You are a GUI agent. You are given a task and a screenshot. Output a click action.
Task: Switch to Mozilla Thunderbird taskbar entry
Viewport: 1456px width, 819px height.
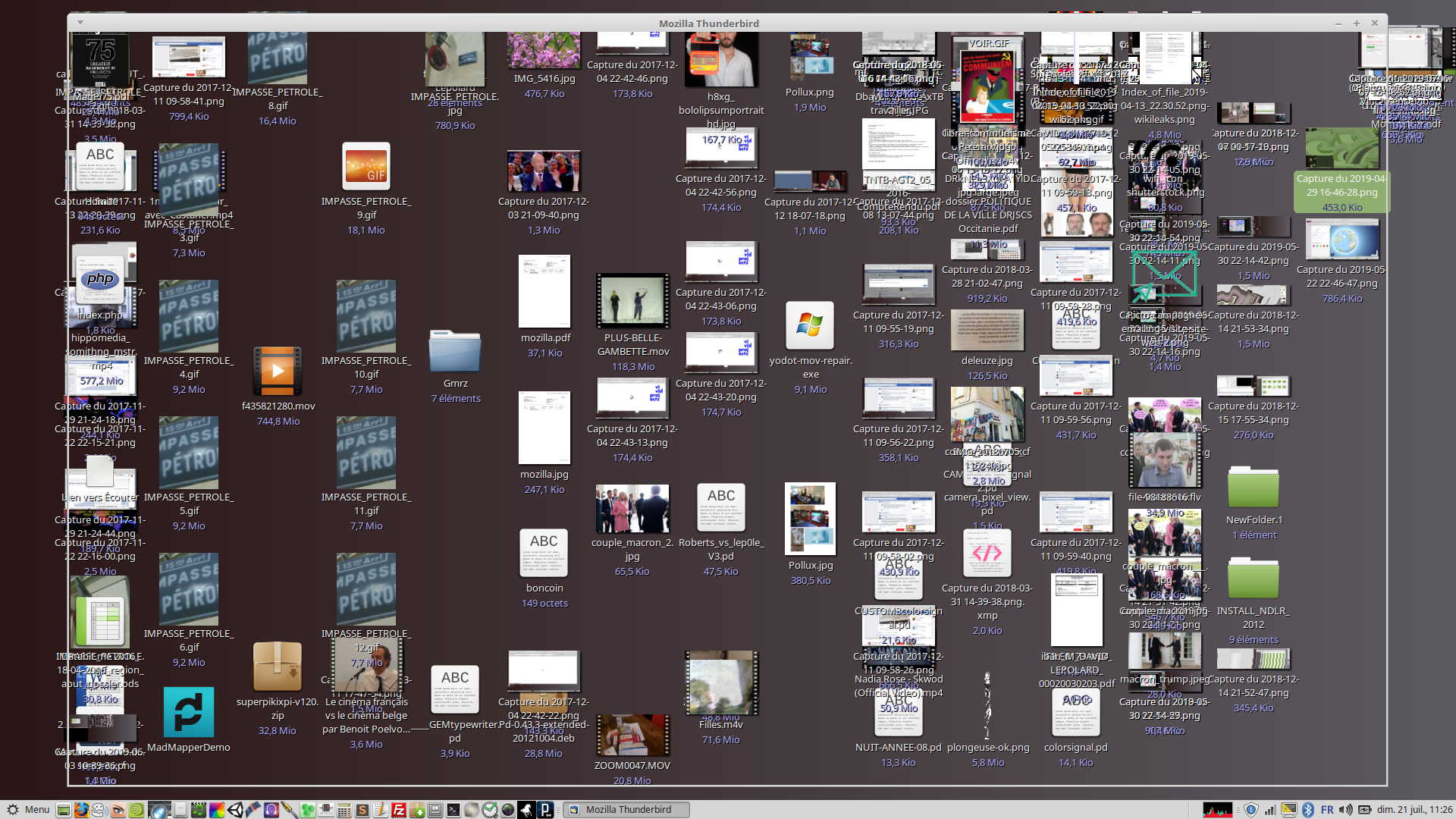627,810
